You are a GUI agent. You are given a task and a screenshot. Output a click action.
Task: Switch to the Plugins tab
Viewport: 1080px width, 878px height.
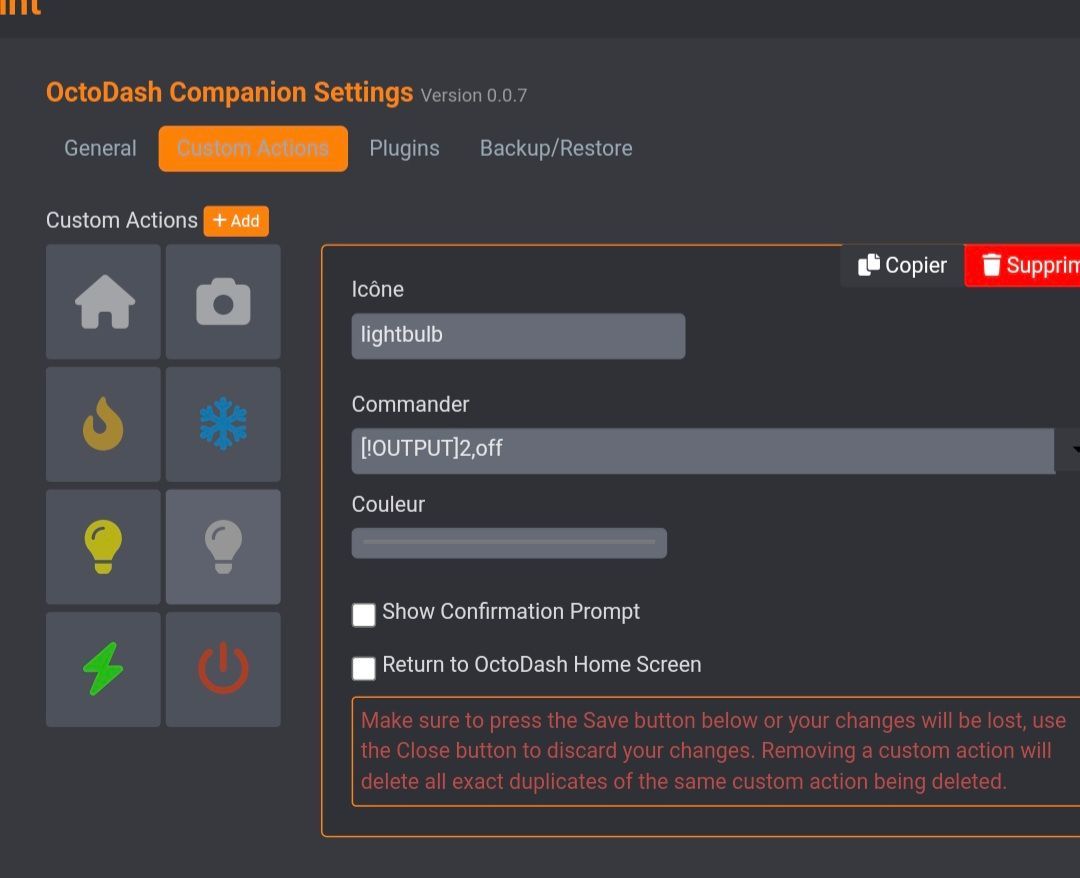(x=404, y=149)
